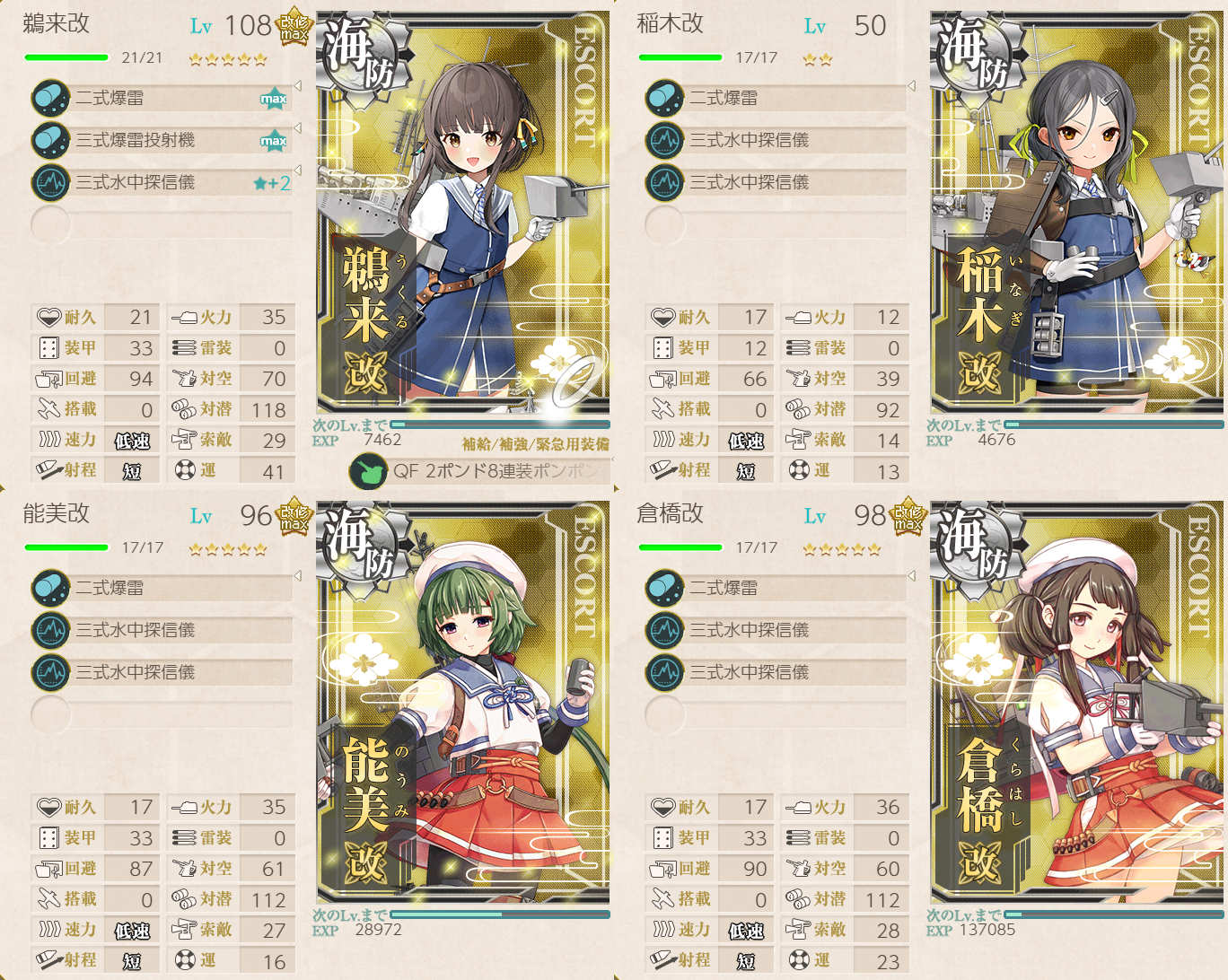Screen dimensions: 1228x980
Task: Select the empty fourth equipment slot of 鵜来改
Action: (162, 224)
